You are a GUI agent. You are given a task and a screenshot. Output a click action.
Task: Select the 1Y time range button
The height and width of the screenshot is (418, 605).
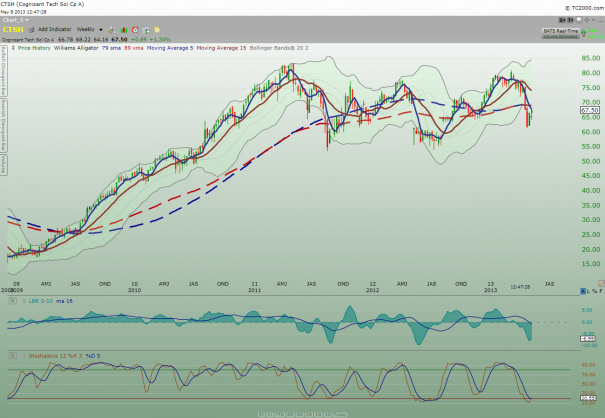(270, 415)
